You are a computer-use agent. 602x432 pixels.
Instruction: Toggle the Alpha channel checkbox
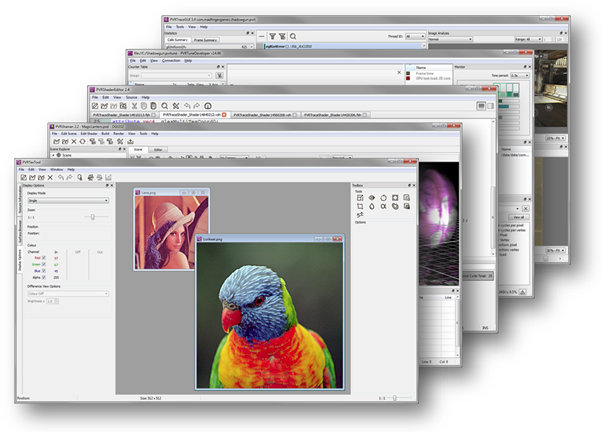point(44,277)
